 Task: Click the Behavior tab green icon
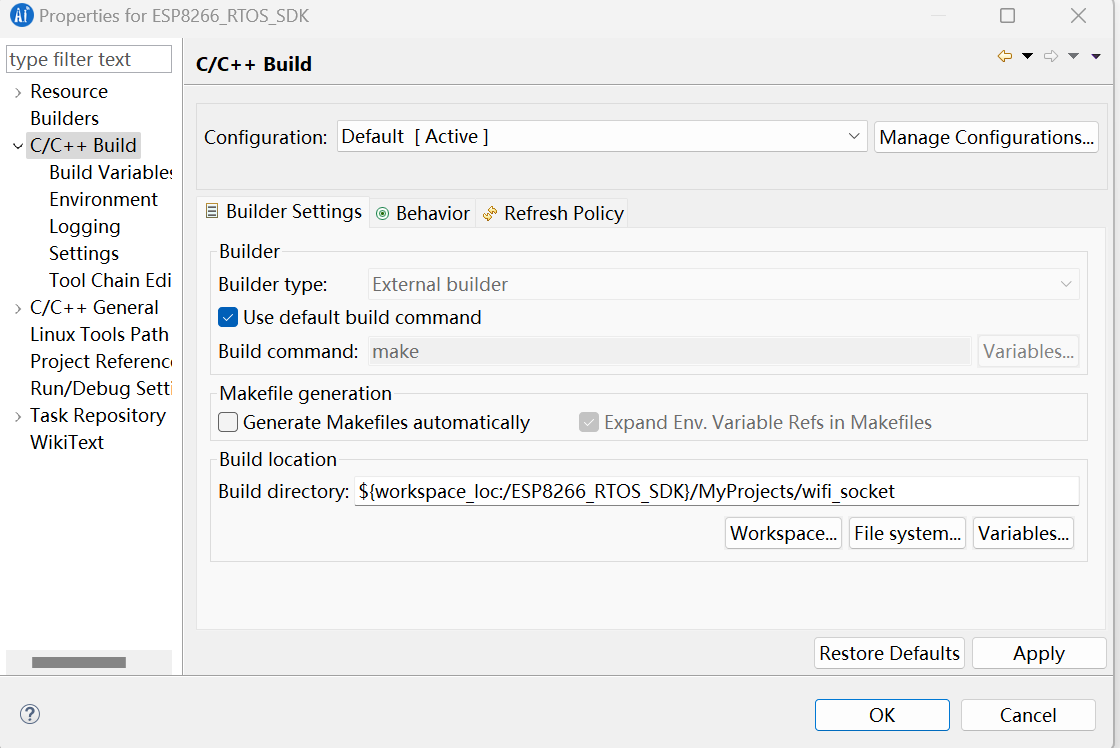(x=383, y=214)
